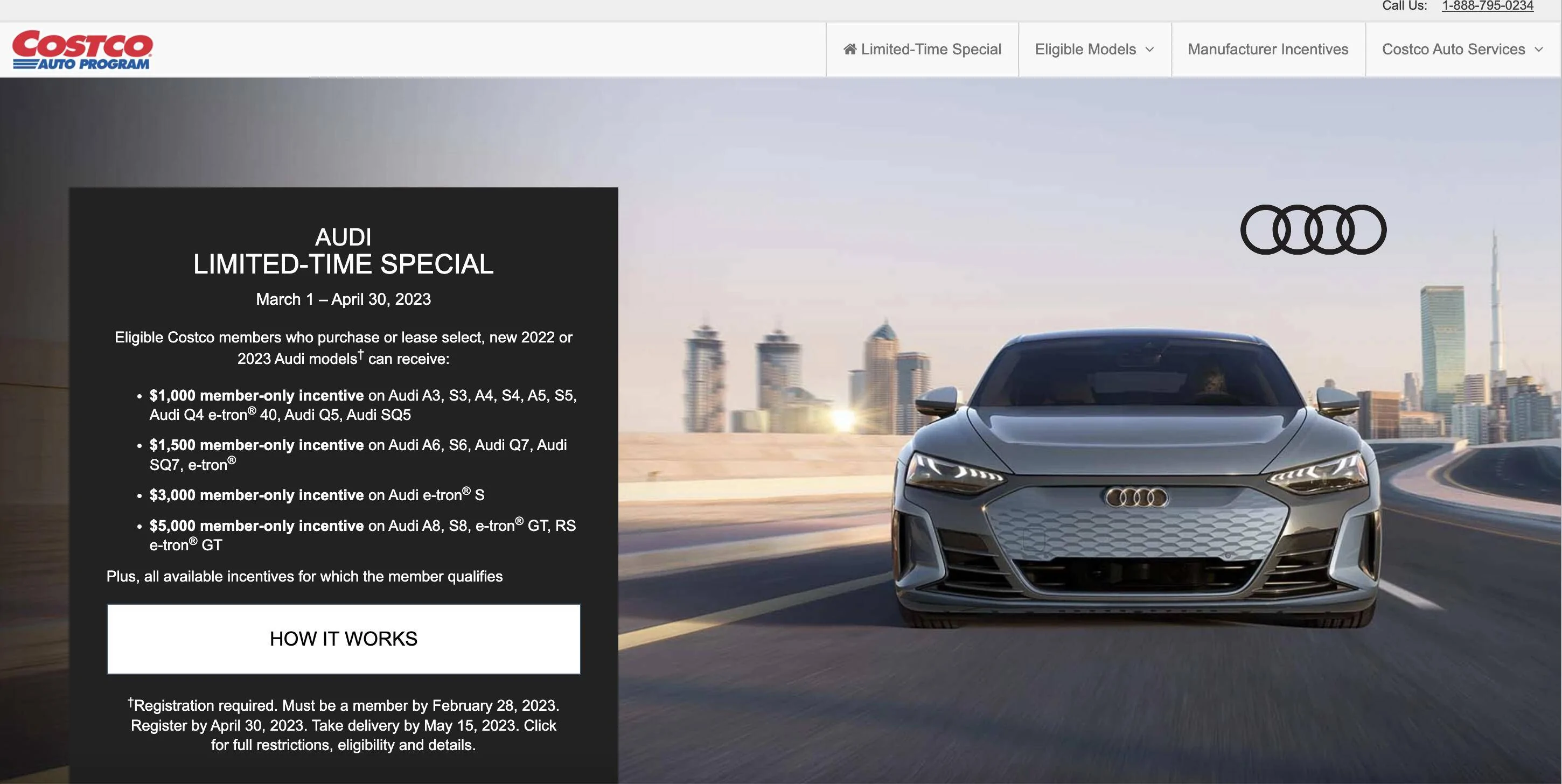Click the 'Plus, all available incentives' line
The width and height of the screenshot is (1562, 784).
304,576
